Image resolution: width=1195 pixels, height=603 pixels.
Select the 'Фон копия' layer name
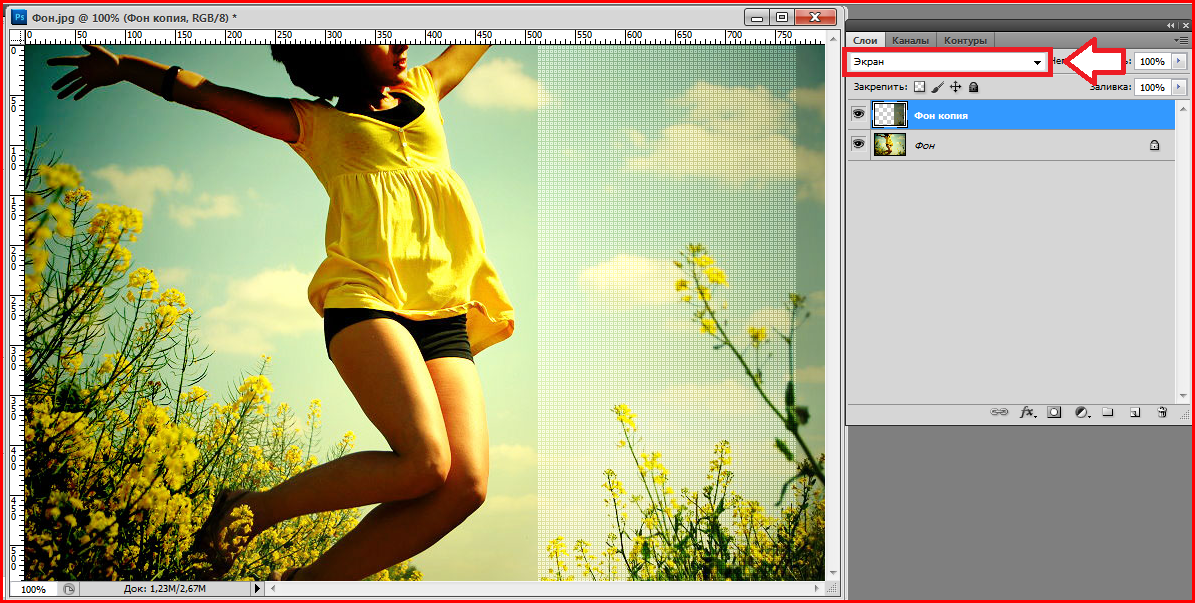click(941, 115)
